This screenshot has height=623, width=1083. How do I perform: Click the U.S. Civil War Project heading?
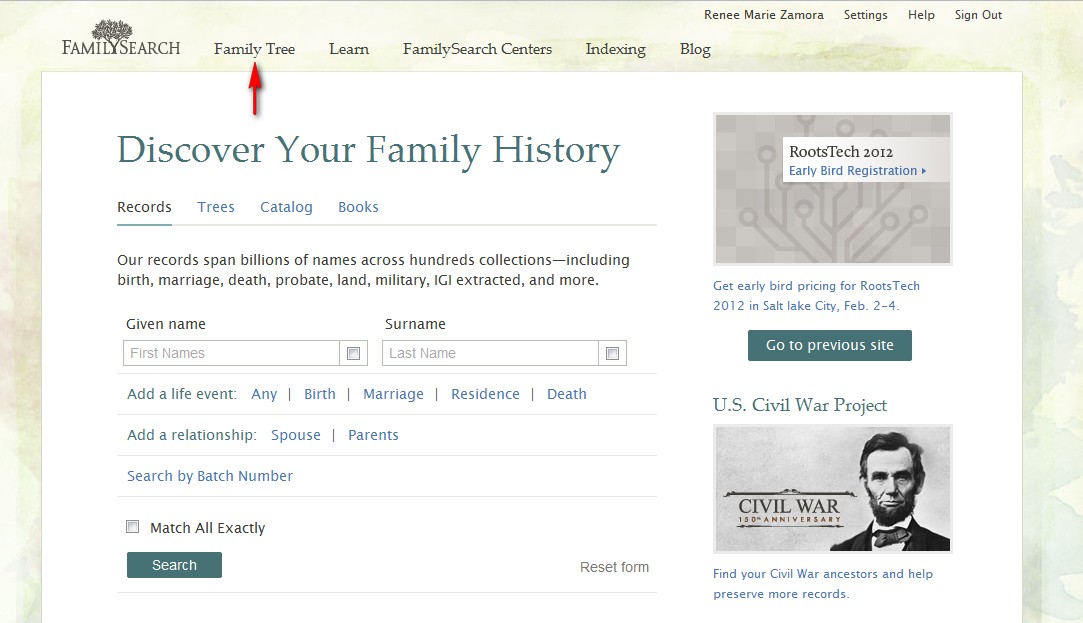800,405
